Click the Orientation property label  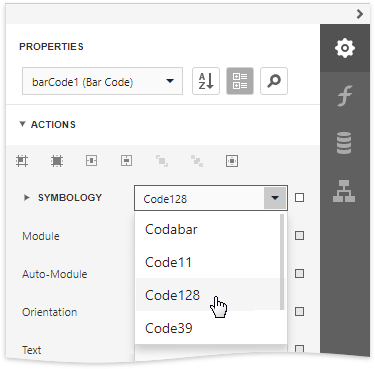(x=50, y=312)
